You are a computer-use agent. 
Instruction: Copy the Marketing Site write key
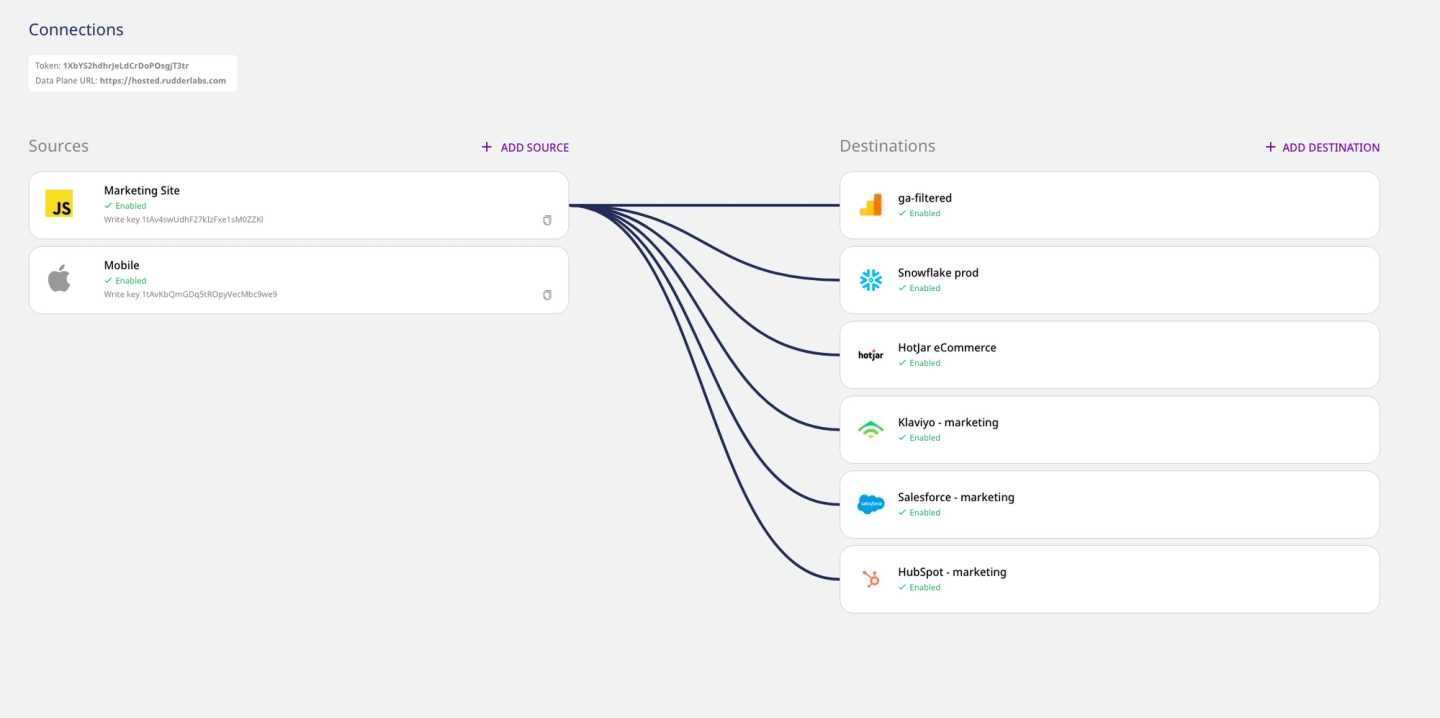[x=547, y=220]
